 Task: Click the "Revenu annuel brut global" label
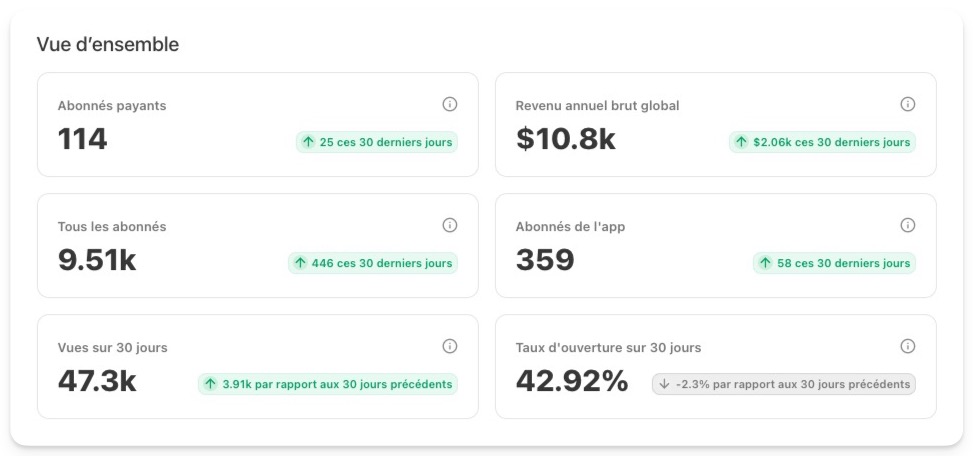click(597, 106)
